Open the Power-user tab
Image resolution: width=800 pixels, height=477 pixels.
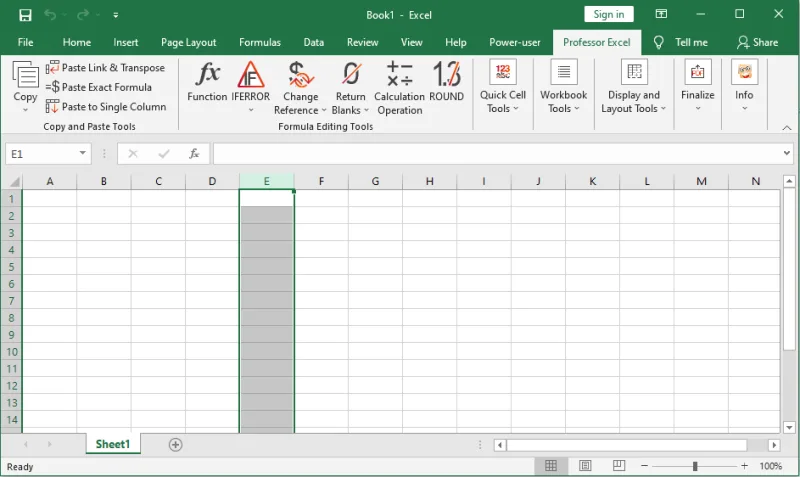pyautogui.click(x=514, y=42)
